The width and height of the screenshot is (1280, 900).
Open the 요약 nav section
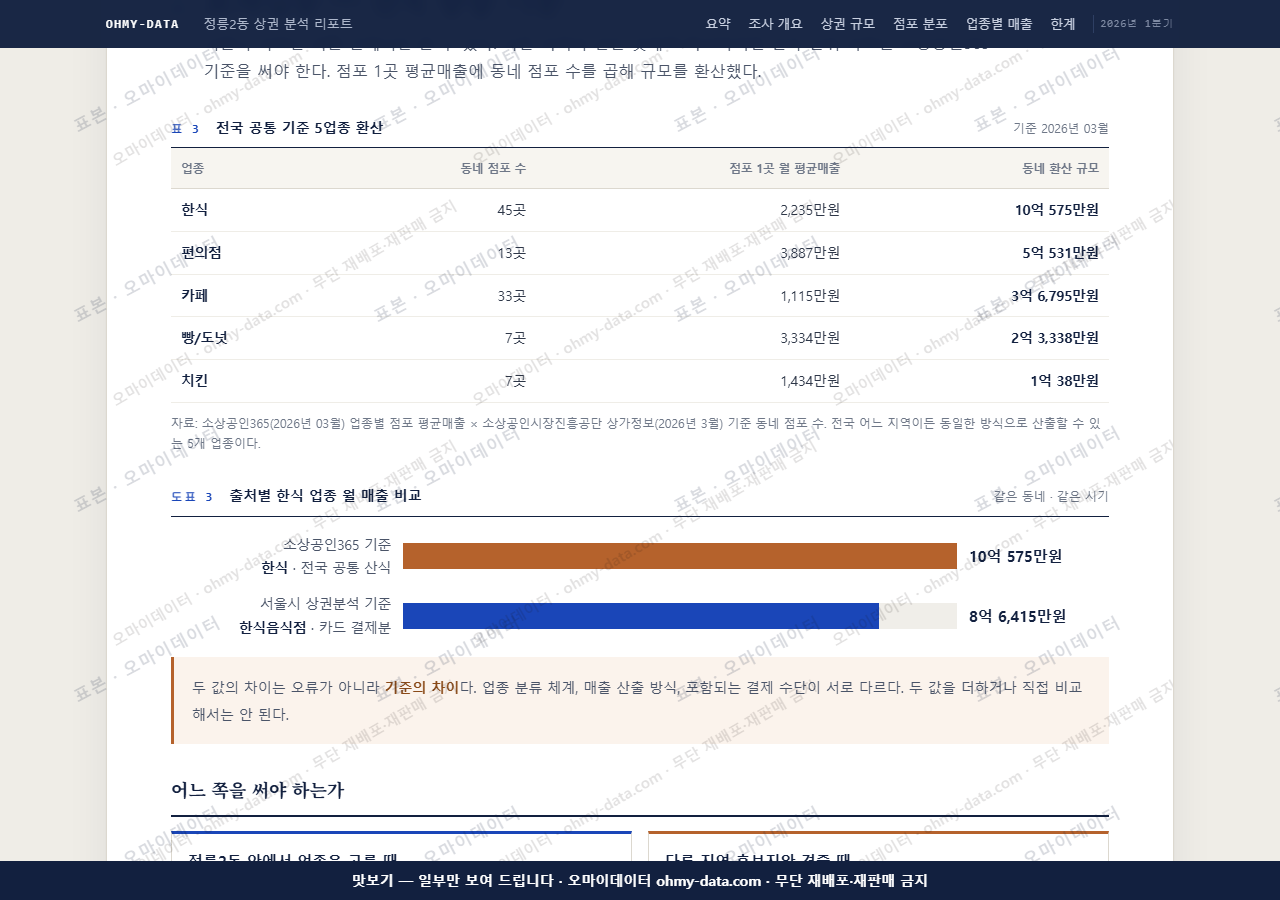(718, 24)
